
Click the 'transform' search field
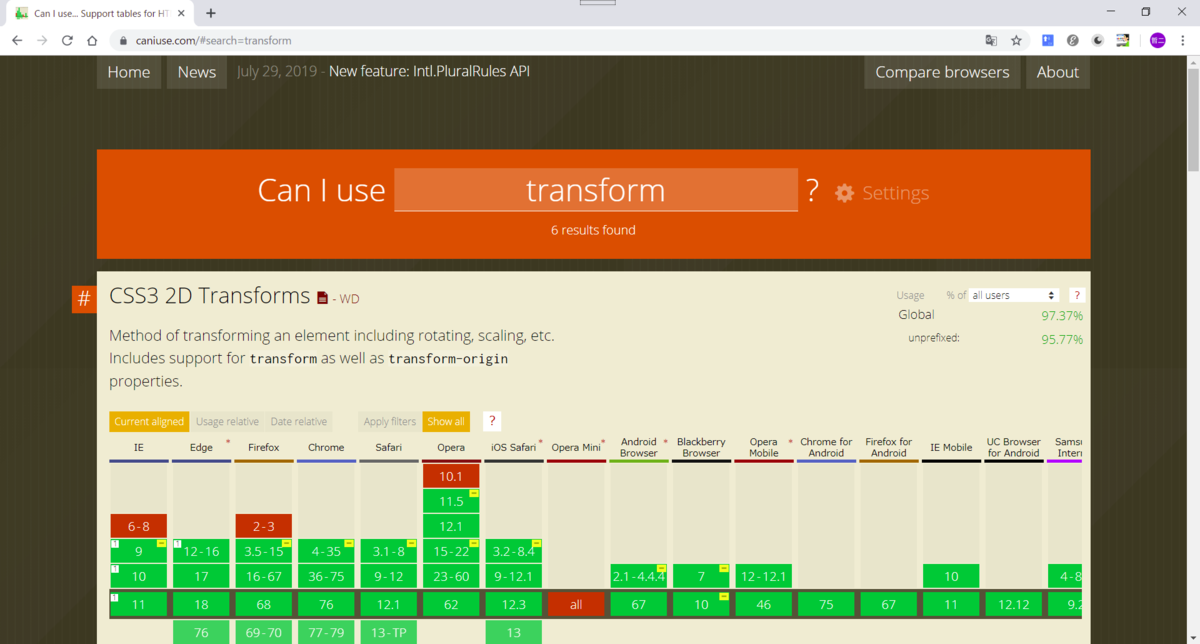(x=596, y=190)
